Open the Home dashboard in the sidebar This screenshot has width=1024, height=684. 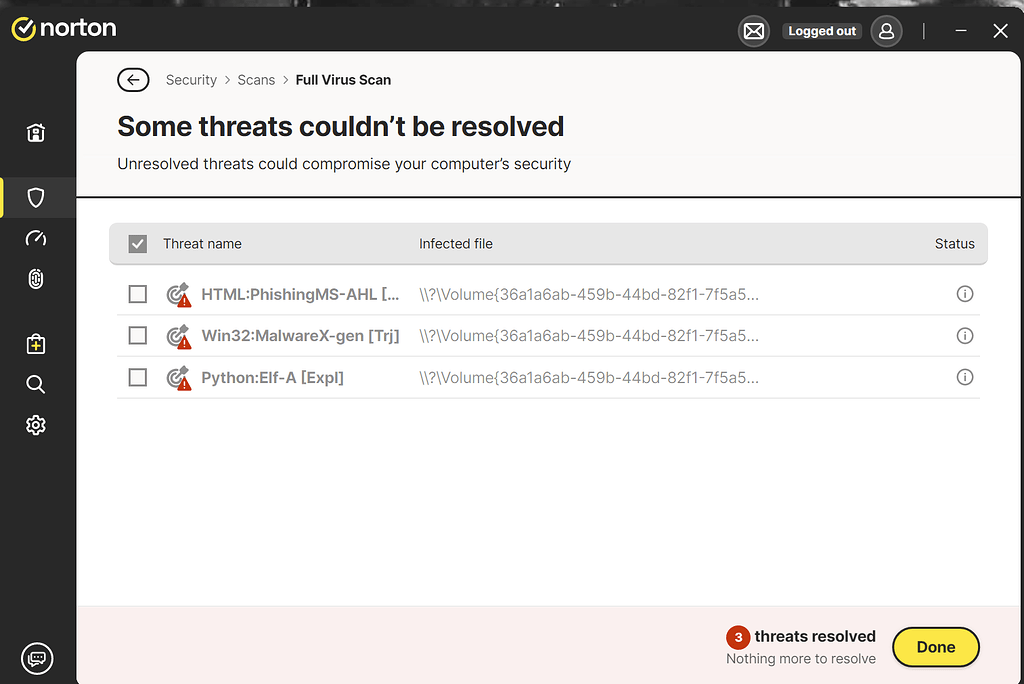[36, 132]
